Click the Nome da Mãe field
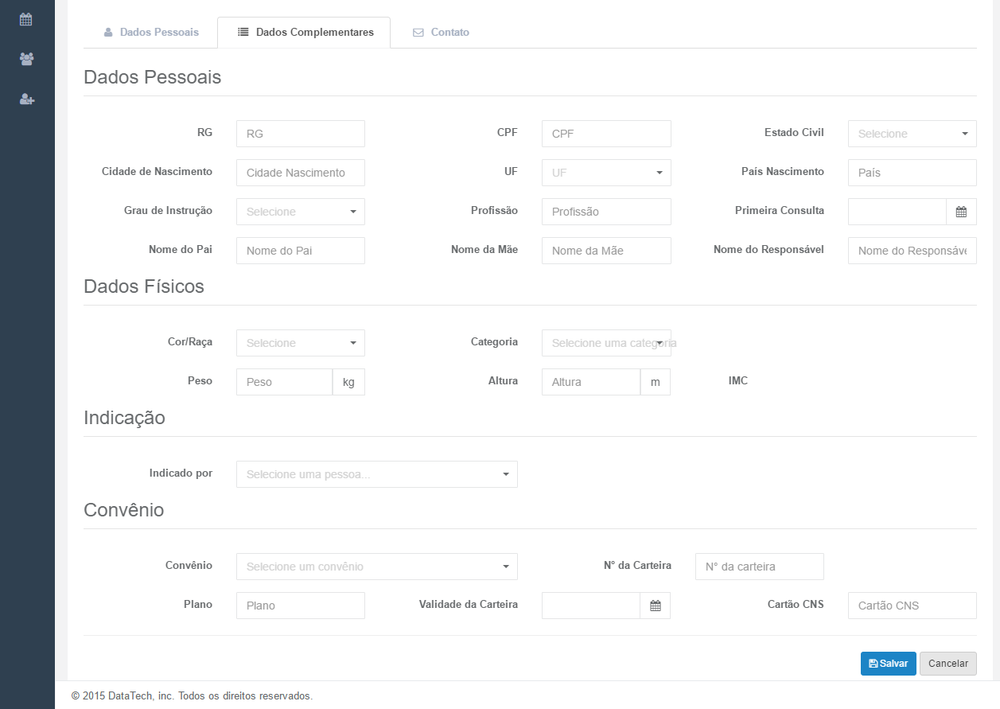The height and width of the screenshot is (709, 1000). [x=606, y=251]
